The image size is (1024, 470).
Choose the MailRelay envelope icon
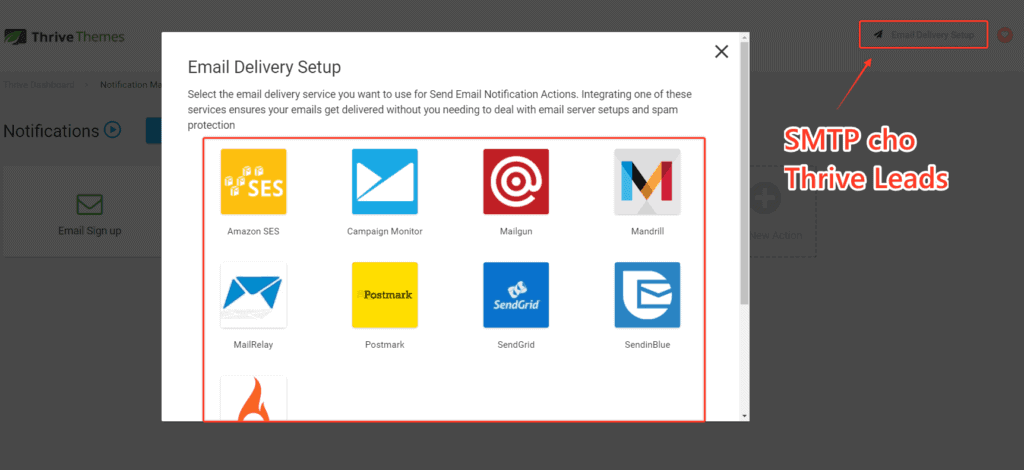pyautogui.click(x=253, y=295)
